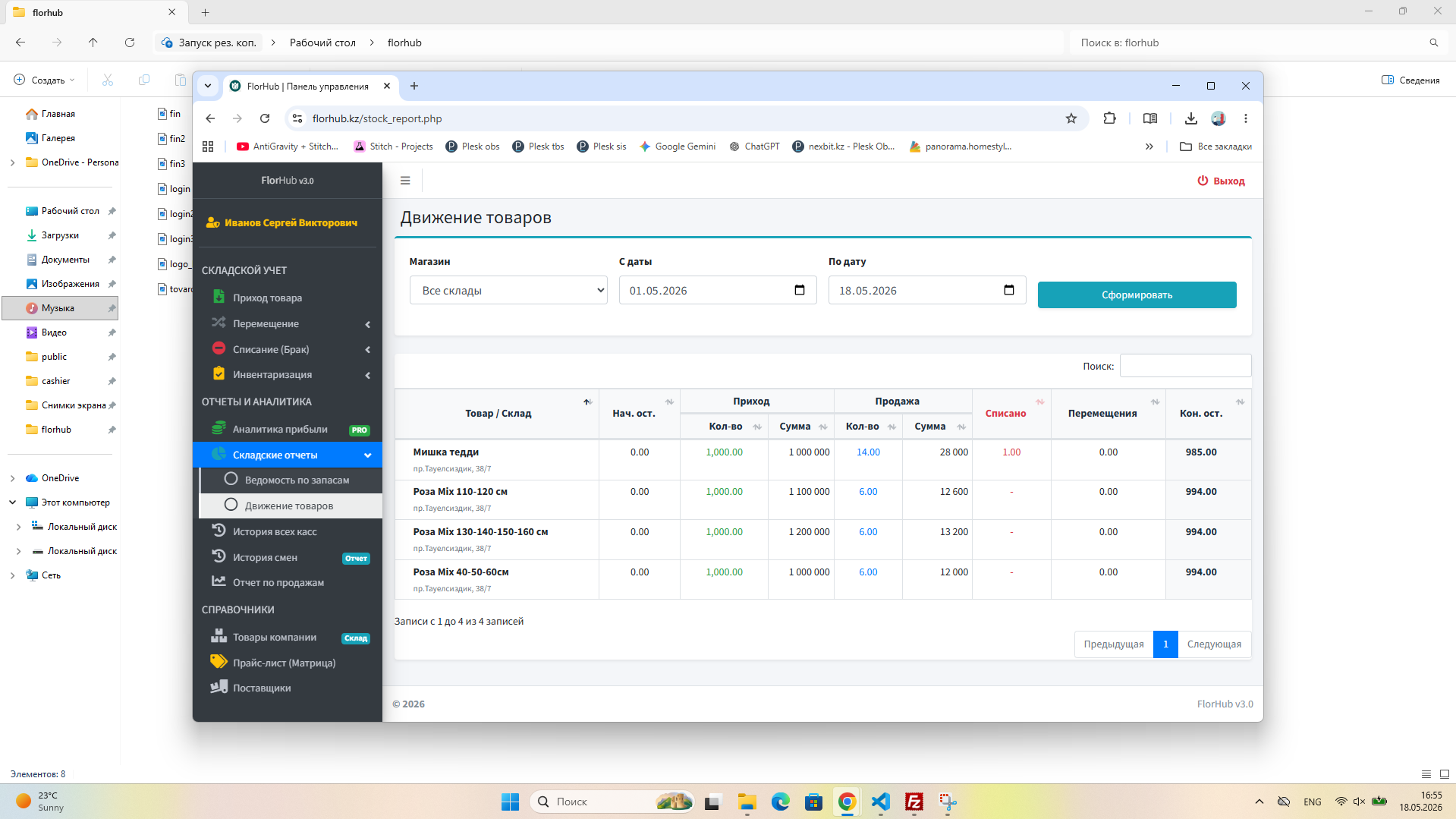Go back in Chrome browser
1456x819 pixels.
pyautogui.click(x=210, y=118)
